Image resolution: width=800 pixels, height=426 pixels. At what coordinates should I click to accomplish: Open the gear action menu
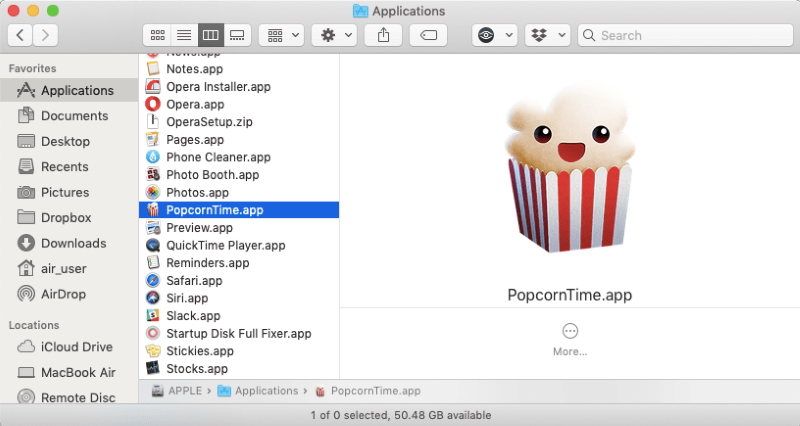click(x=334, y=35)
